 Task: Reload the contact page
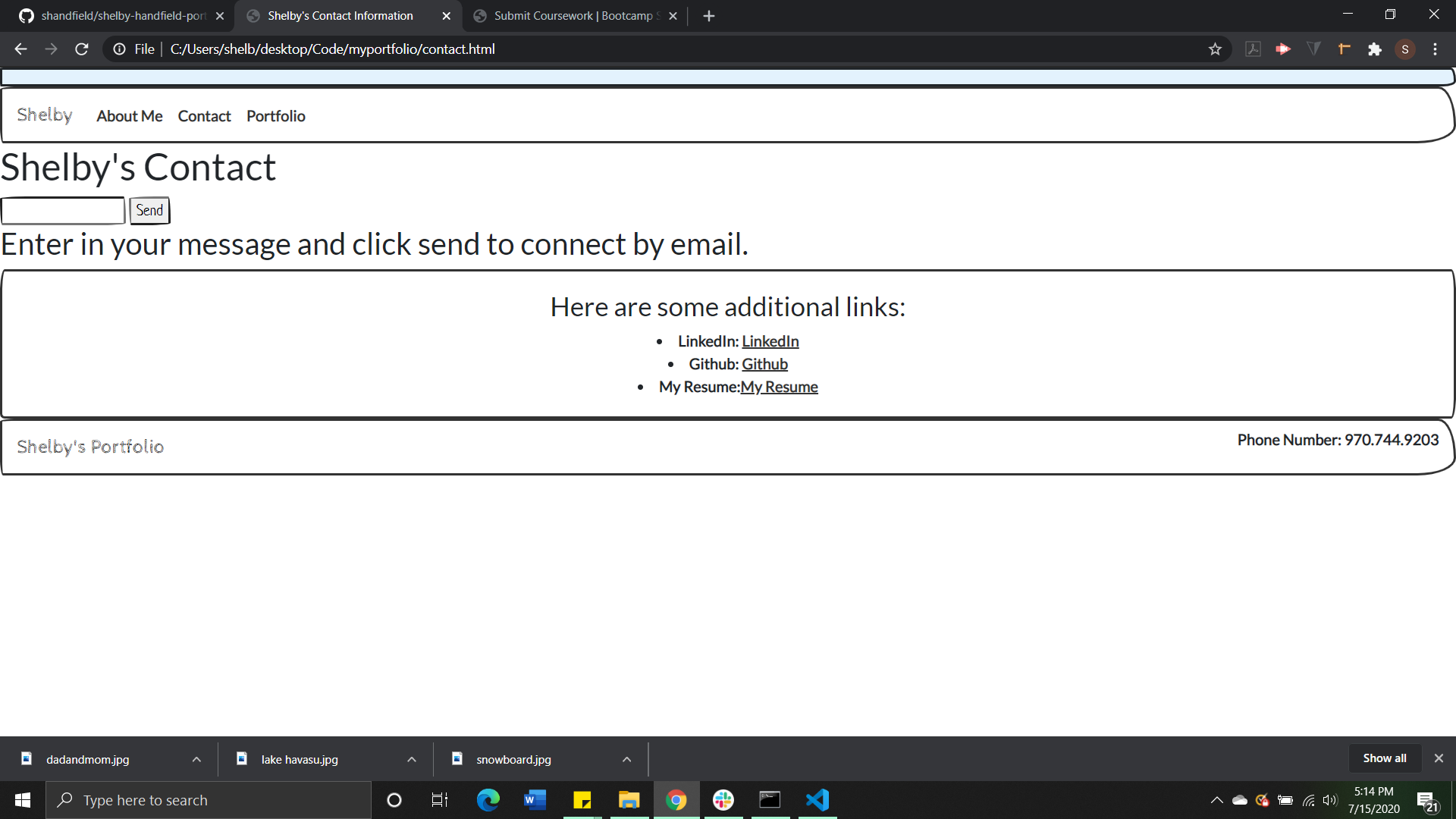pos(82,49)
